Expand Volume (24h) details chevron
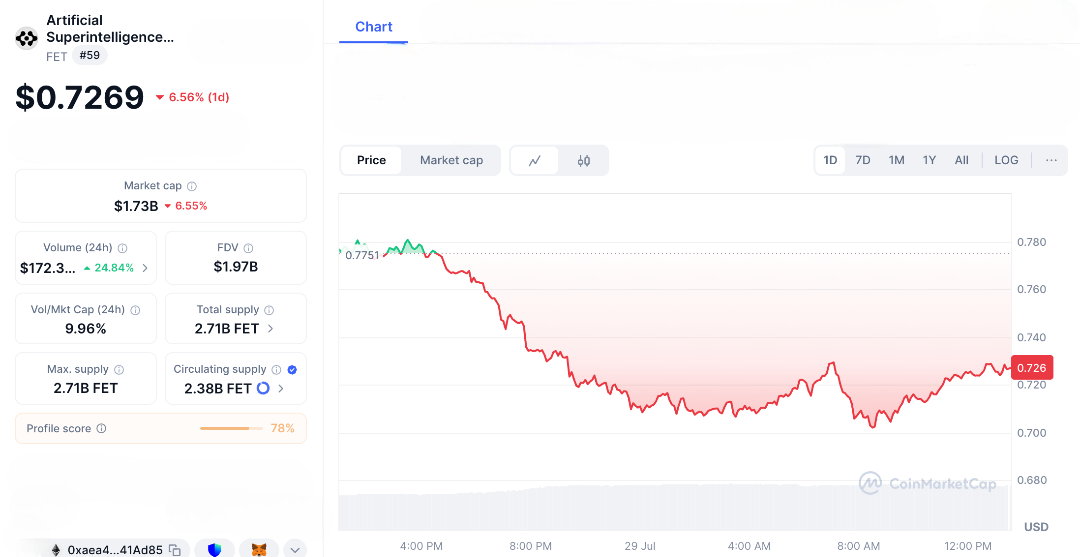This screenshot has height=557, width=1080. (x=145, y=268)
